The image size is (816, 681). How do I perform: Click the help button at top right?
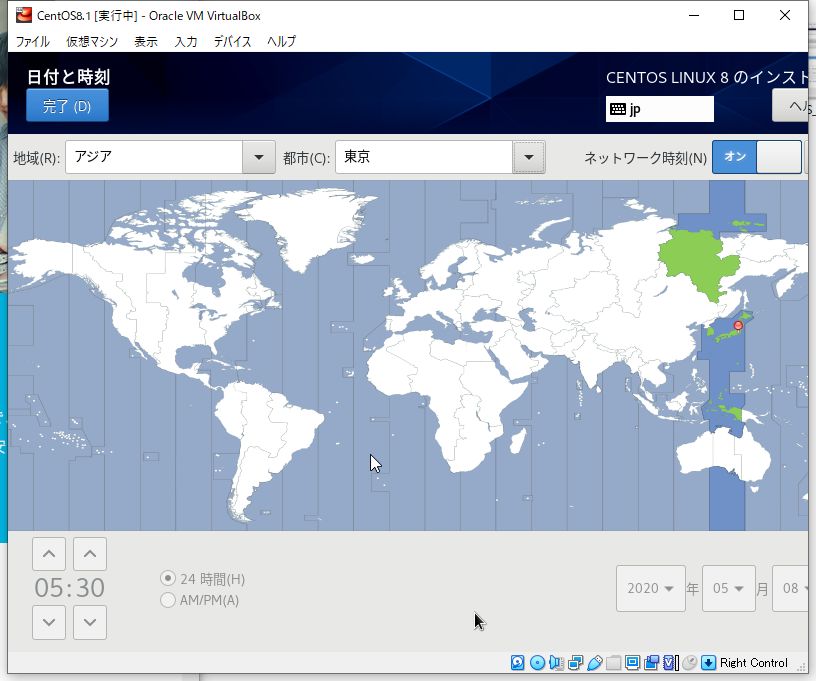click(x=791, y=106)
